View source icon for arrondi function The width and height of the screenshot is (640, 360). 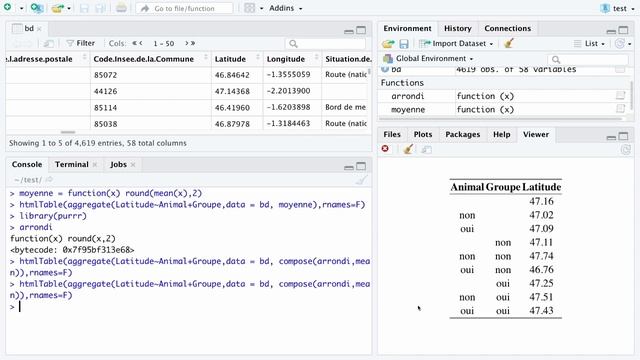pos(620,96)
